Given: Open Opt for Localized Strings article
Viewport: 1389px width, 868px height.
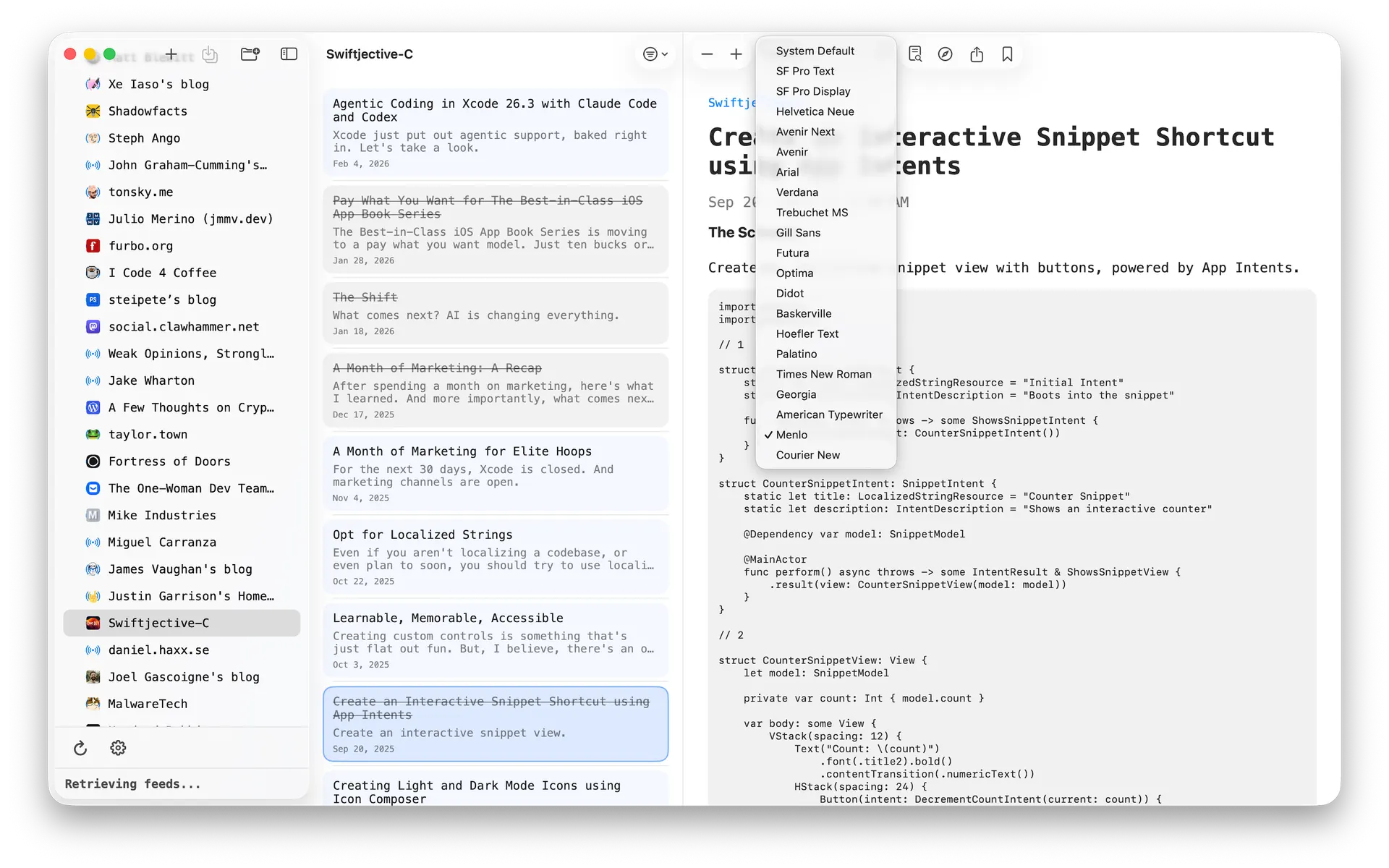Looking at the screenshot, I should (496, 557).
